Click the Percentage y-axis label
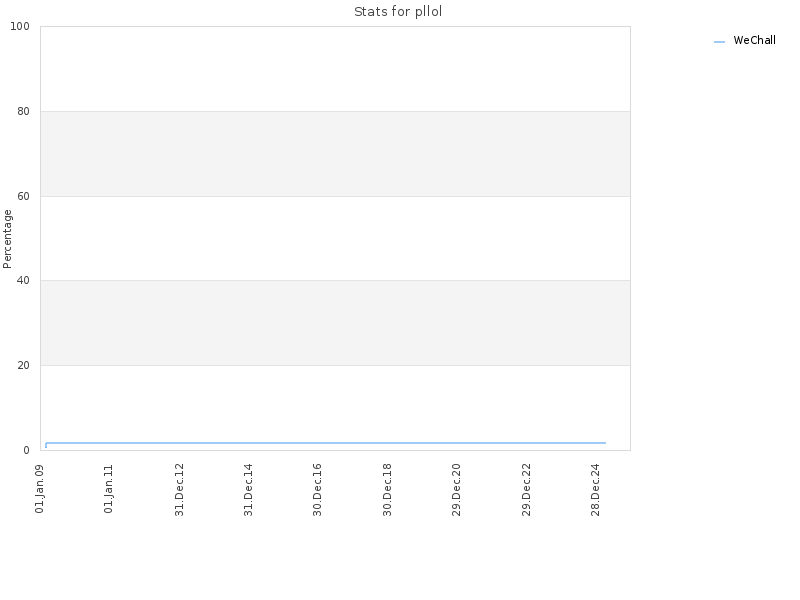The height and width of the screenshot is (600, 800). [x=7, y=239]
